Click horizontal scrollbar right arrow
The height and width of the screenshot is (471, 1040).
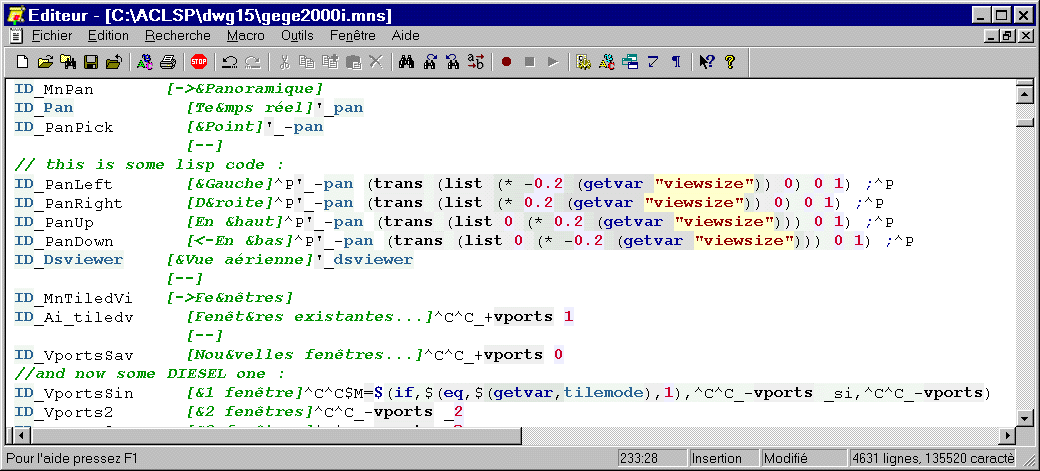click(1008, 436)
